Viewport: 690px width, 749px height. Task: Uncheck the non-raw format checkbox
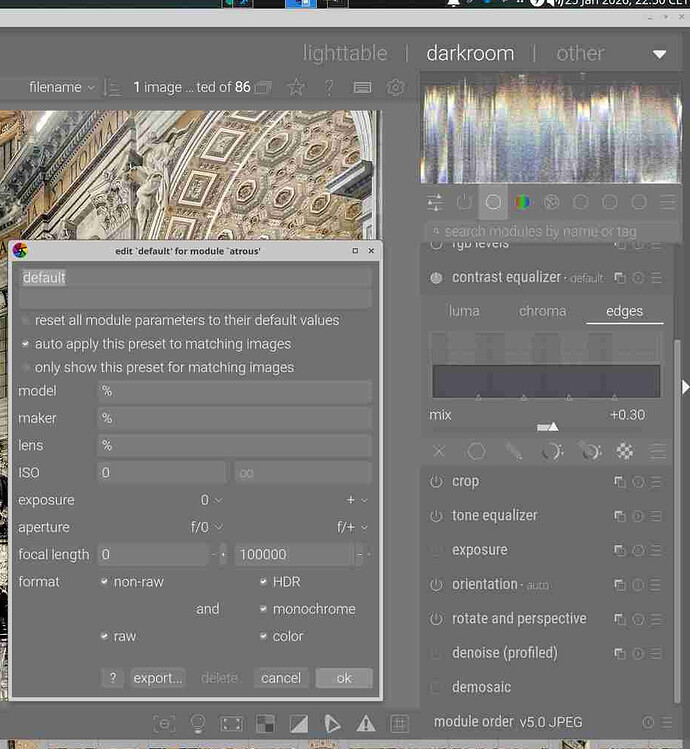(104, 582)
